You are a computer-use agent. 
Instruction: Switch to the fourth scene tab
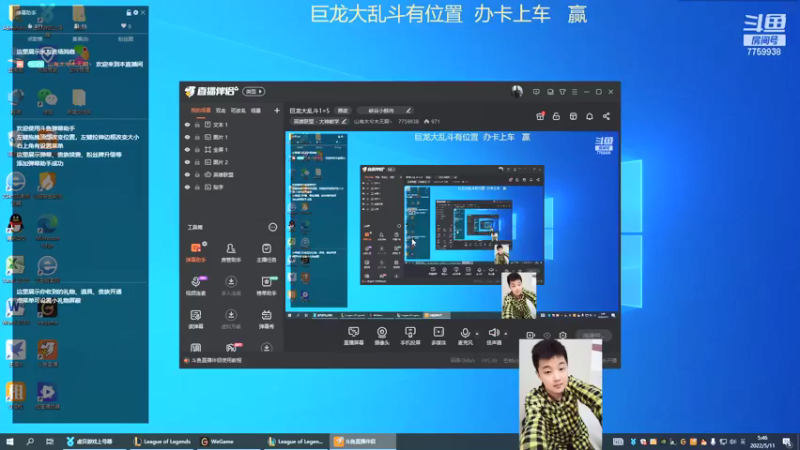click(x=256, y=111)
